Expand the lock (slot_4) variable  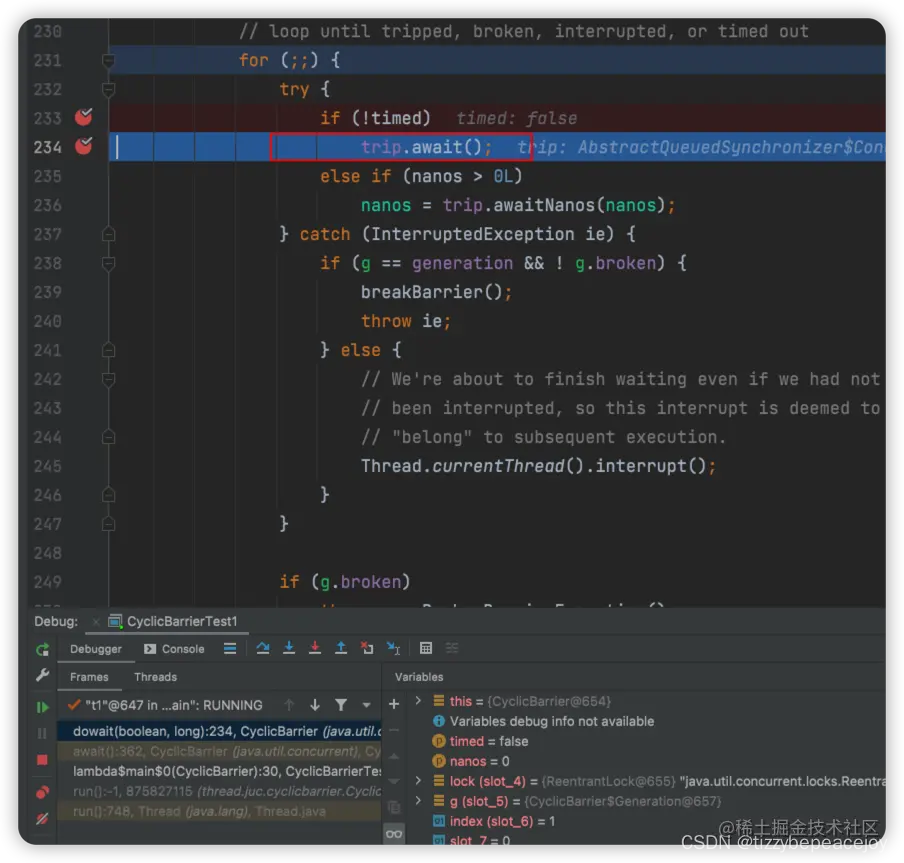(x=419, y=781)
